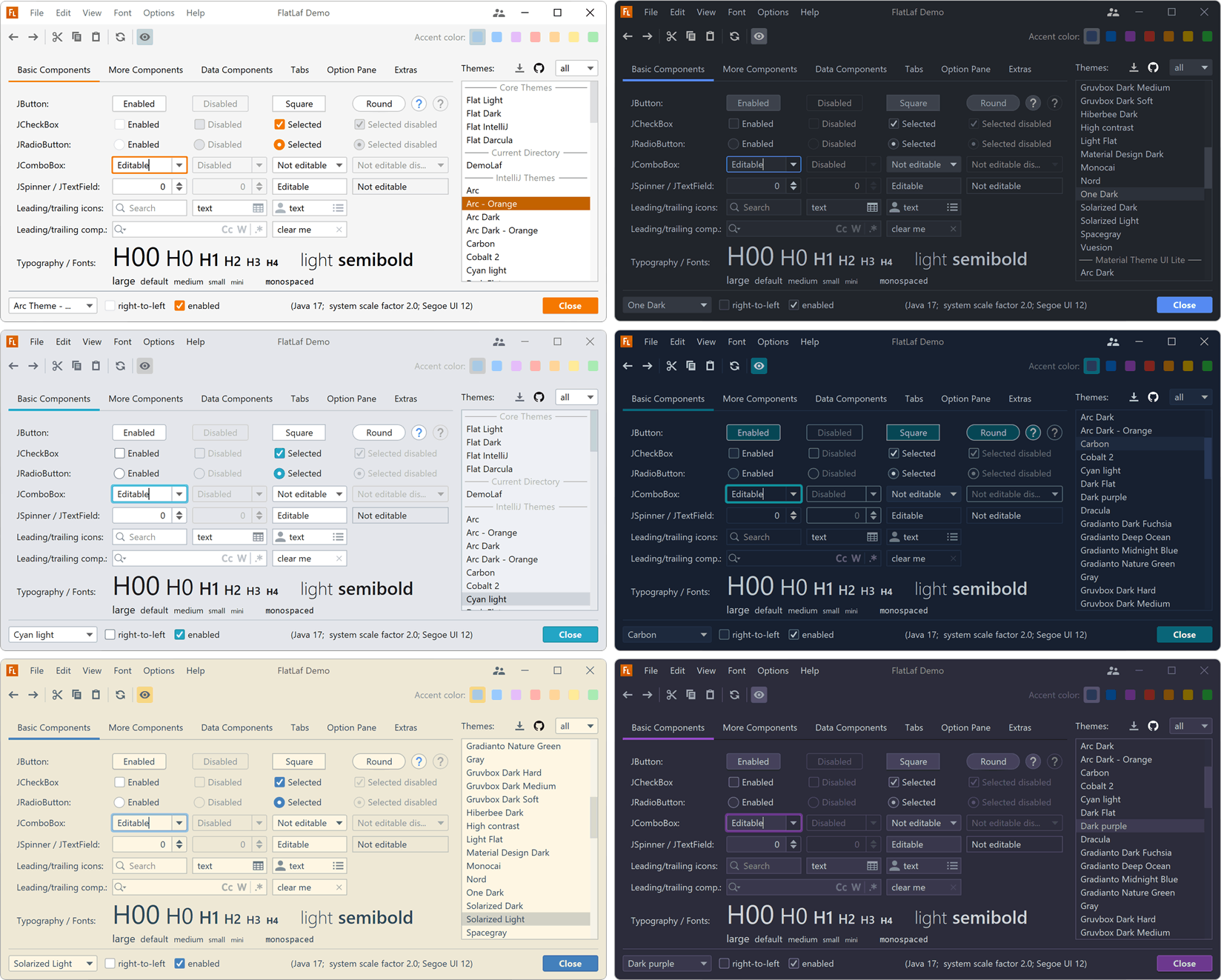Viewport: 1221px width, 980px height.
Task: Click the Round button in Basic Components
Action: pyautogui.click(x=379, y=103)
